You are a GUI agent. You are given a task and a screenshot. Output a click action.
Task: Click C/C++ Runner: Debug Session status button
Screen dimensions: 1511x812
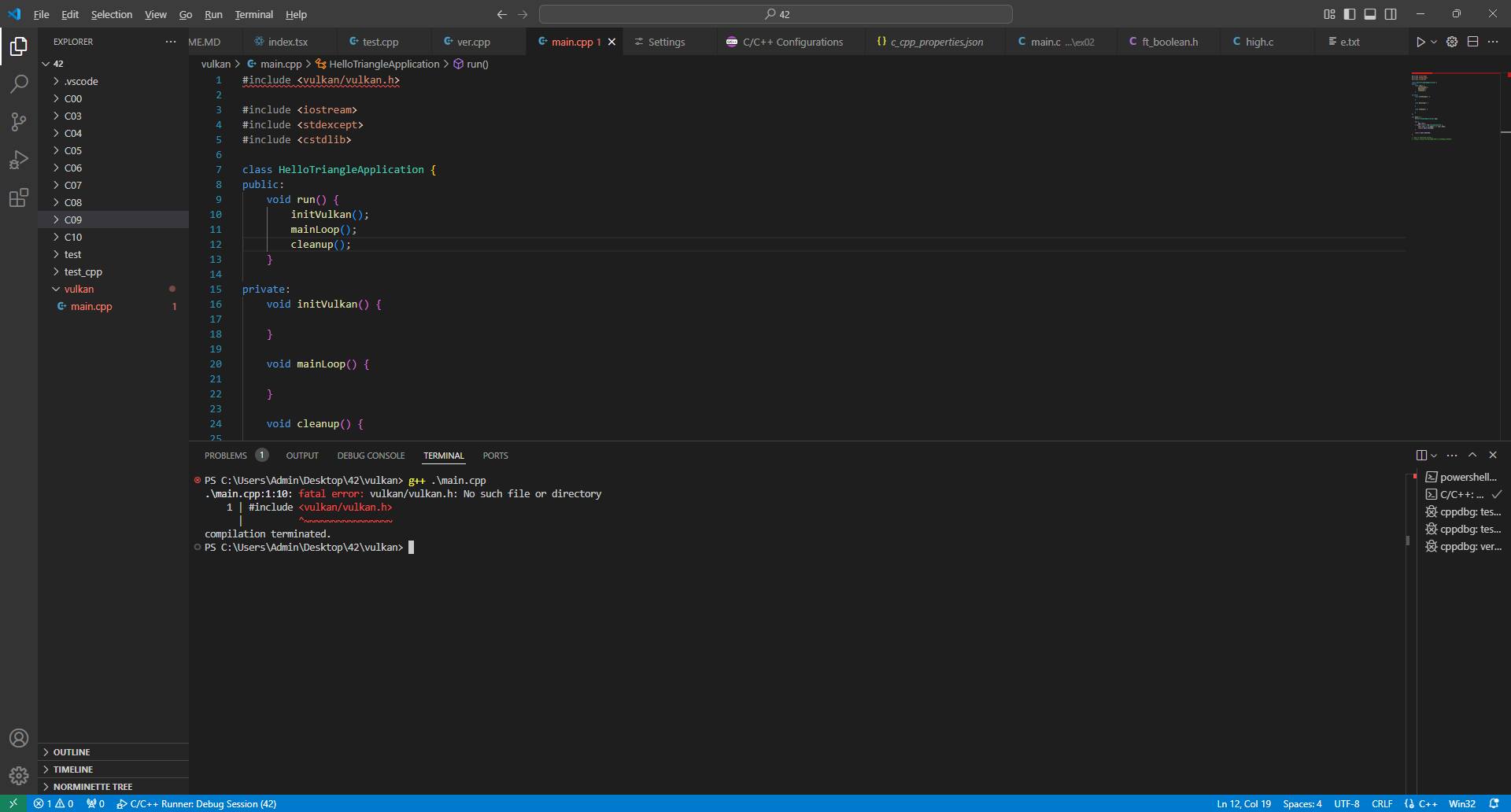pos(197,803)
